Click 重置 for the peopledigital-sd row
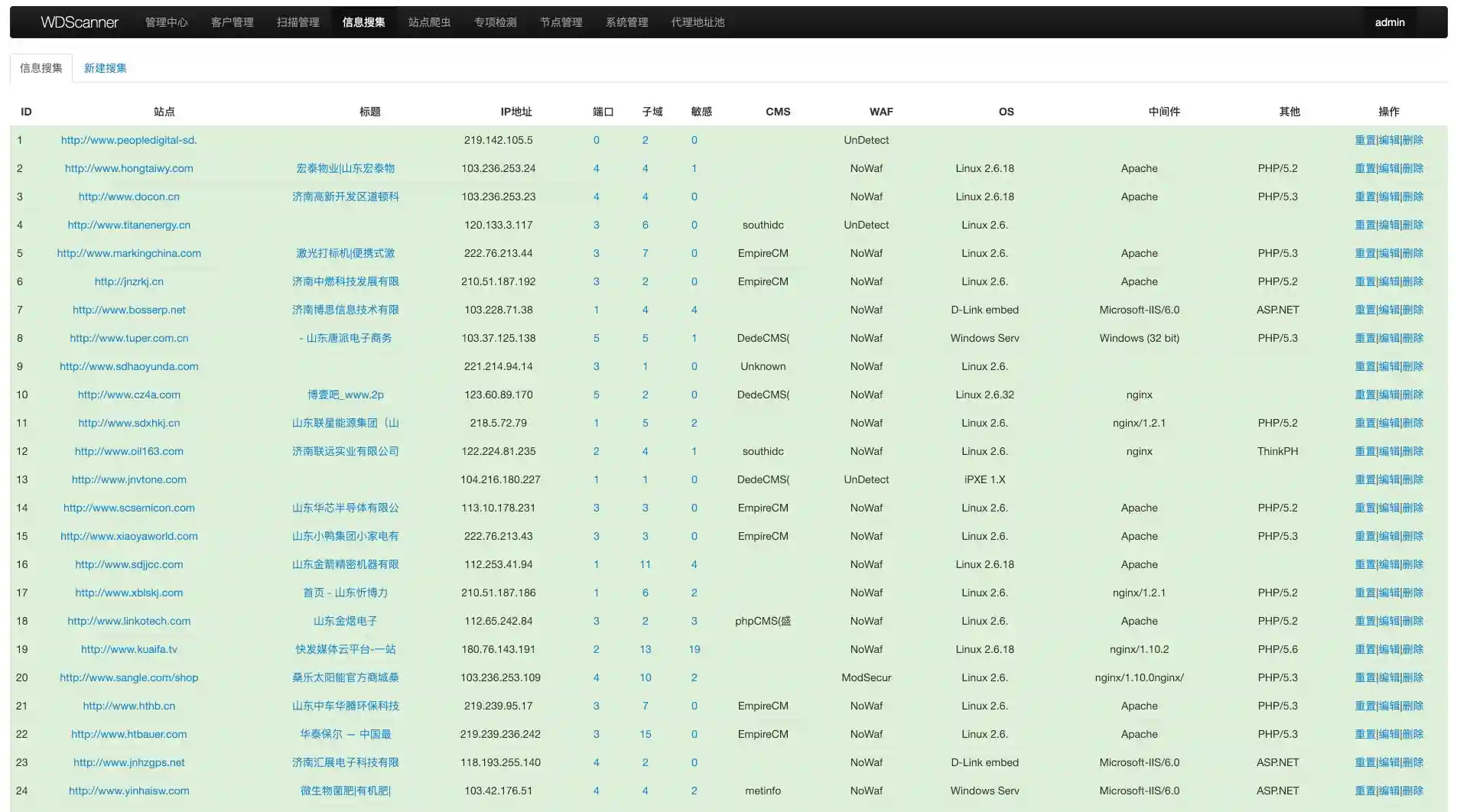Viewport: 1457px width, 812px height. pos(1364,140)
